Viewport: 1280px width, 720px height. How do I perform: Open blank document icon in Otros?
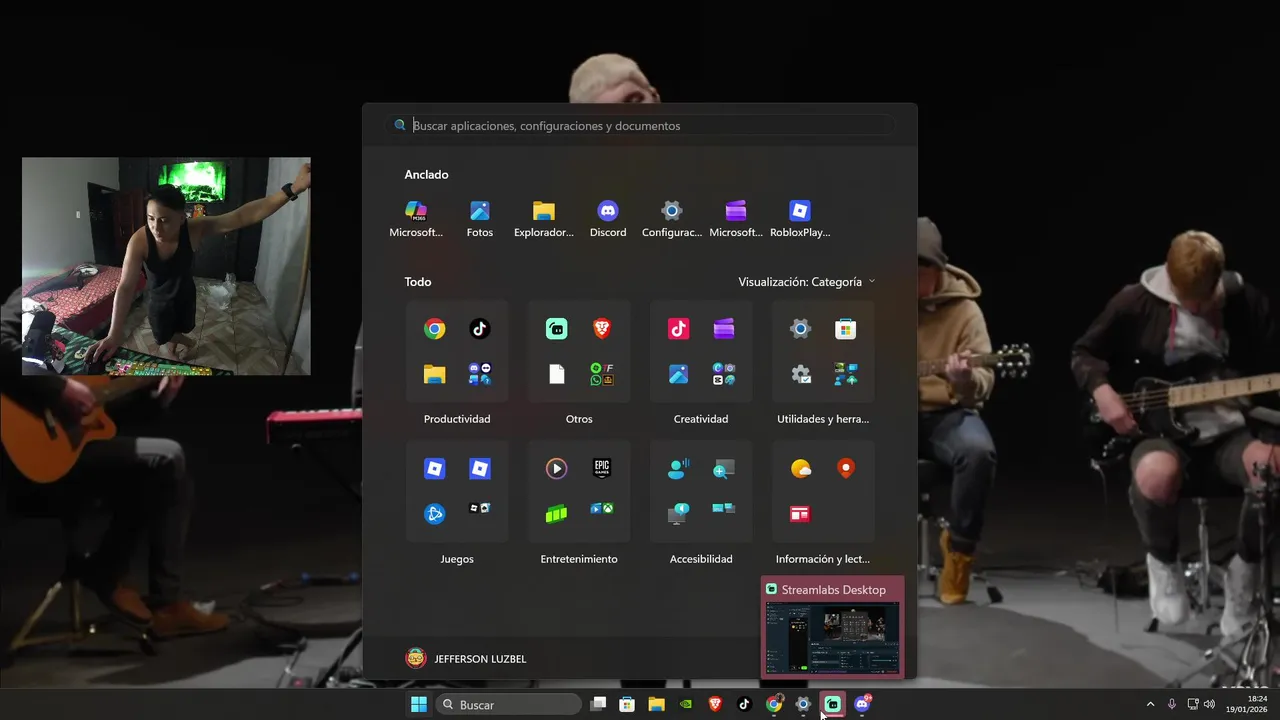[556, 374]
